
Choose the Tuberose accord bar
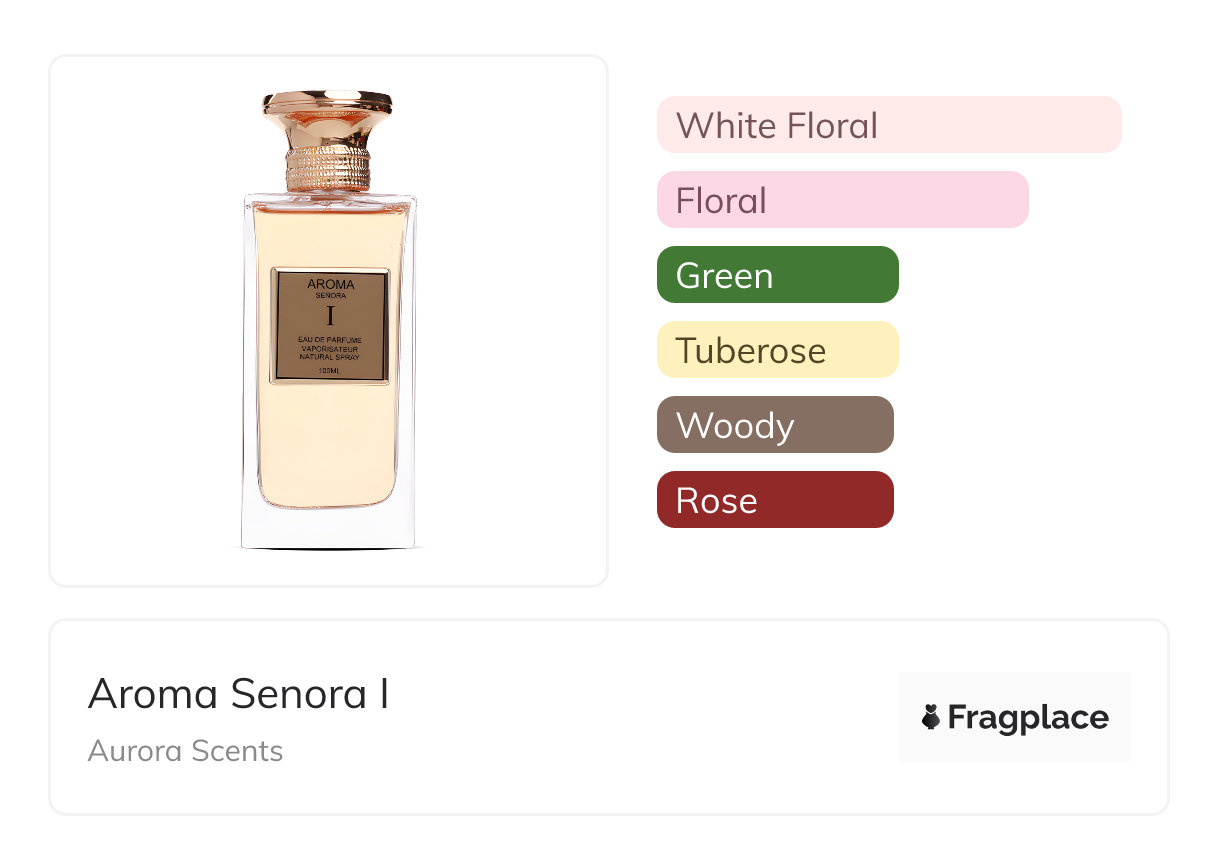pos(777,350)
